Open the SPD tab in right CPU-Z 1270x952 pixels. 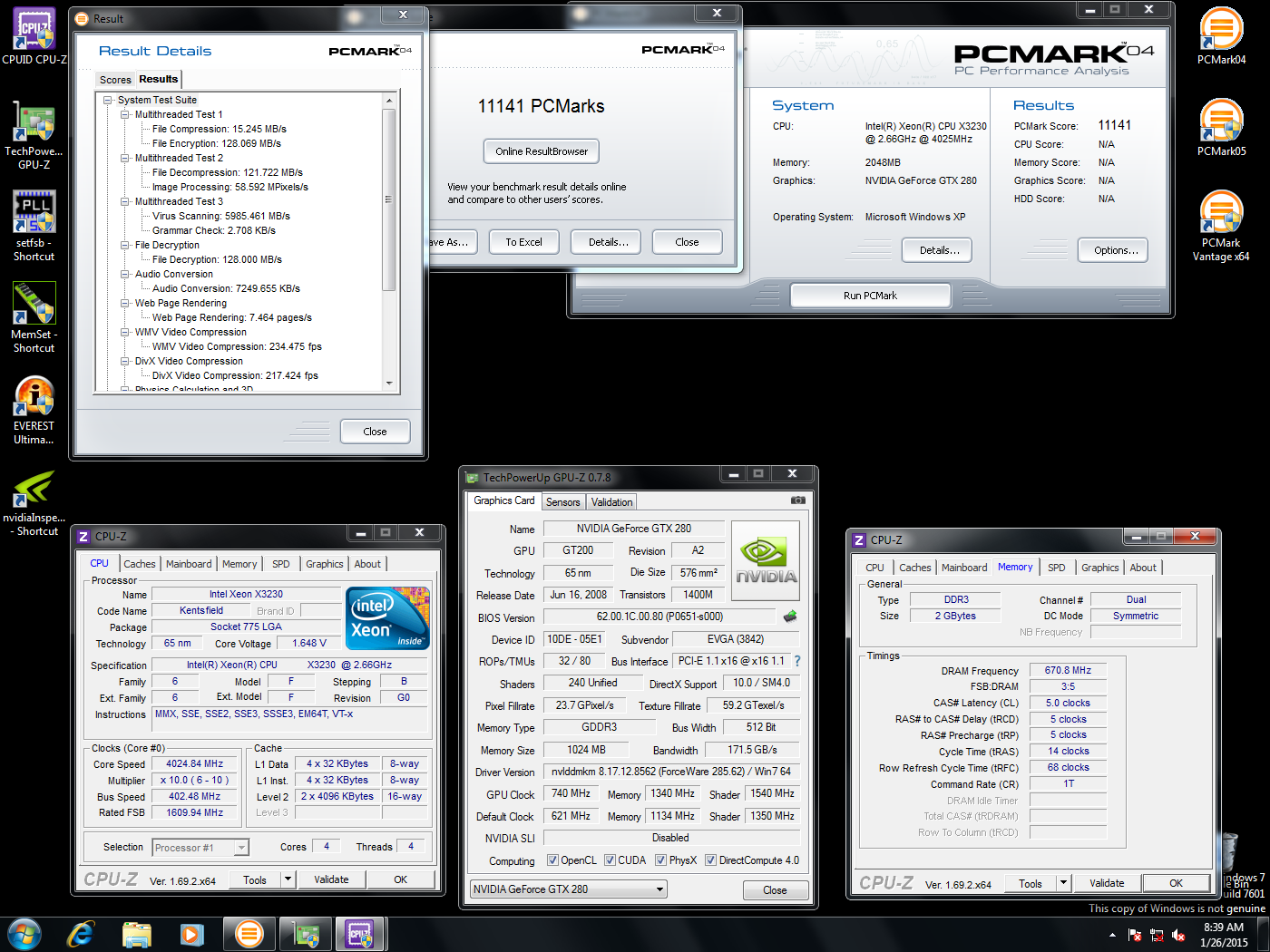tap(1057, 568)
